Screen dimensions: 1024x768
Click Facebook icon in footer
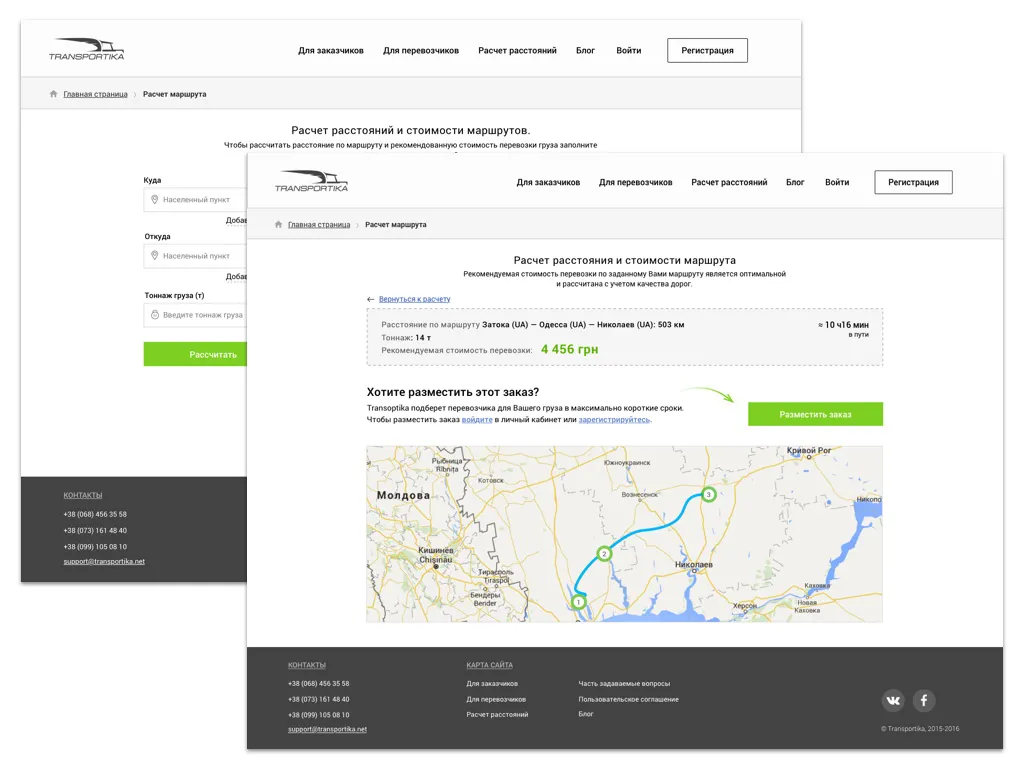924,700
